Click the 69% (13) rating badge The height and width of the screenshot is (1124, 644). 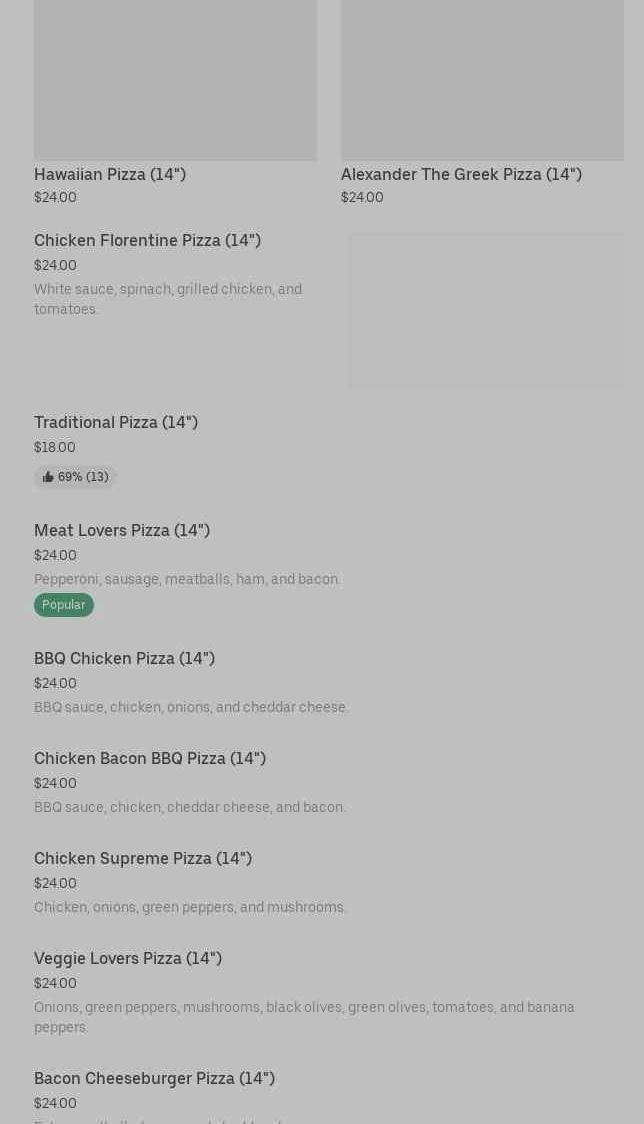(x=76, y=477)
